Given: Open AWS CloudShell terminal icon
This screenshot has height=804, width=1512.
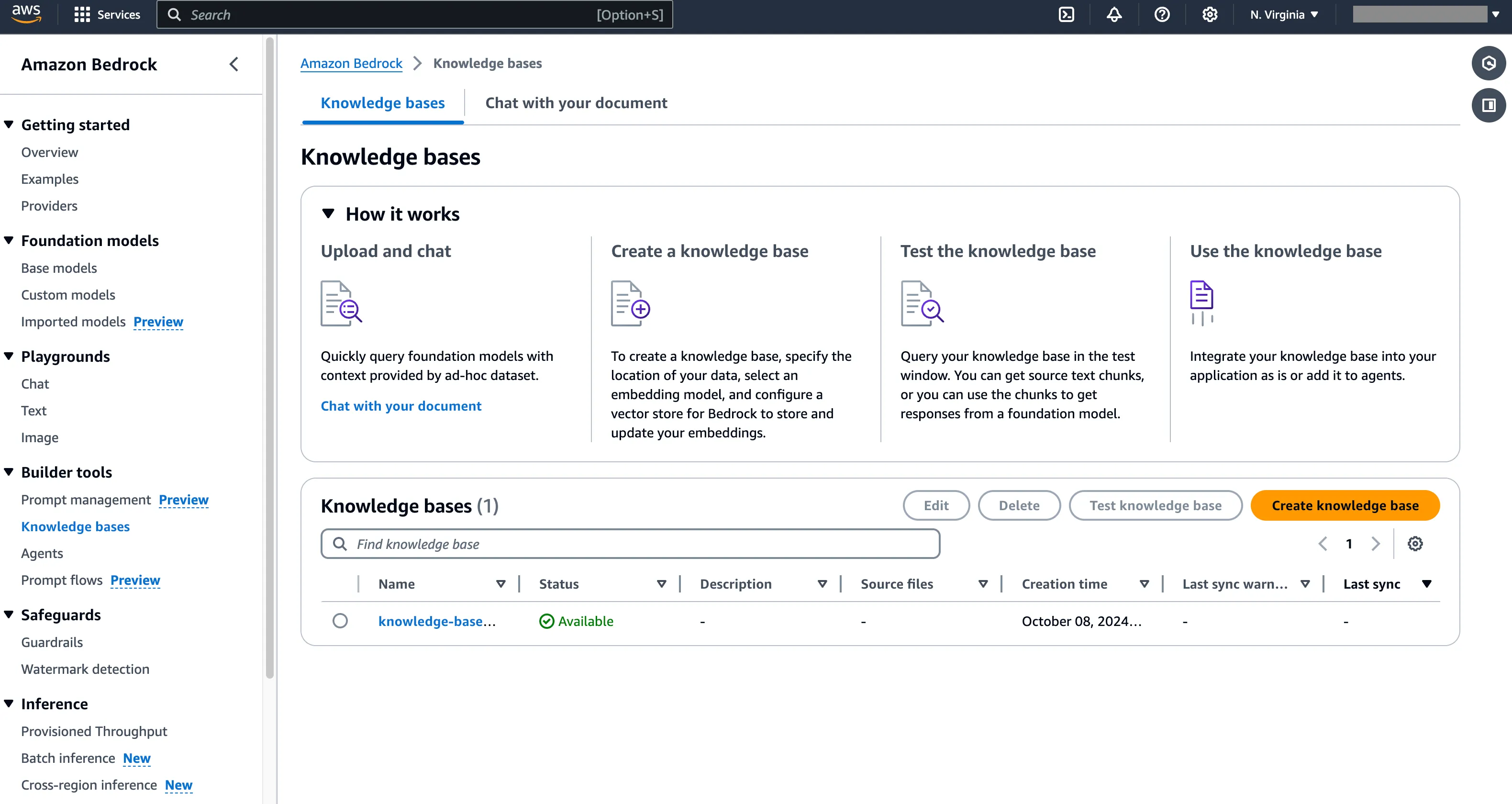Looking at the screenshot, I should pos(1066,15).
